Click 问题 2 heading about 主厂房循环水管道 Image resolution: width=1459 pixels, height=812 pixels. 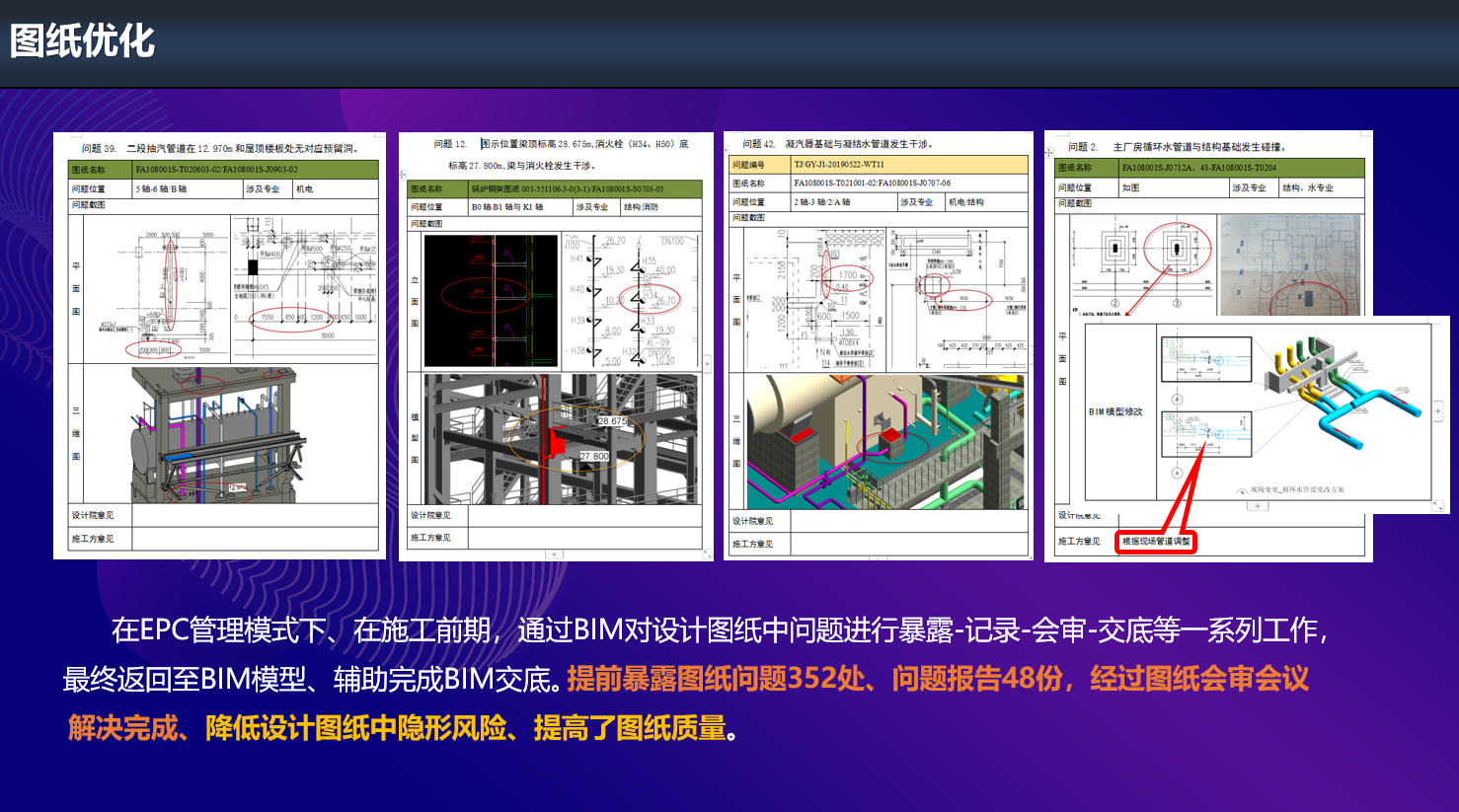1177,147
